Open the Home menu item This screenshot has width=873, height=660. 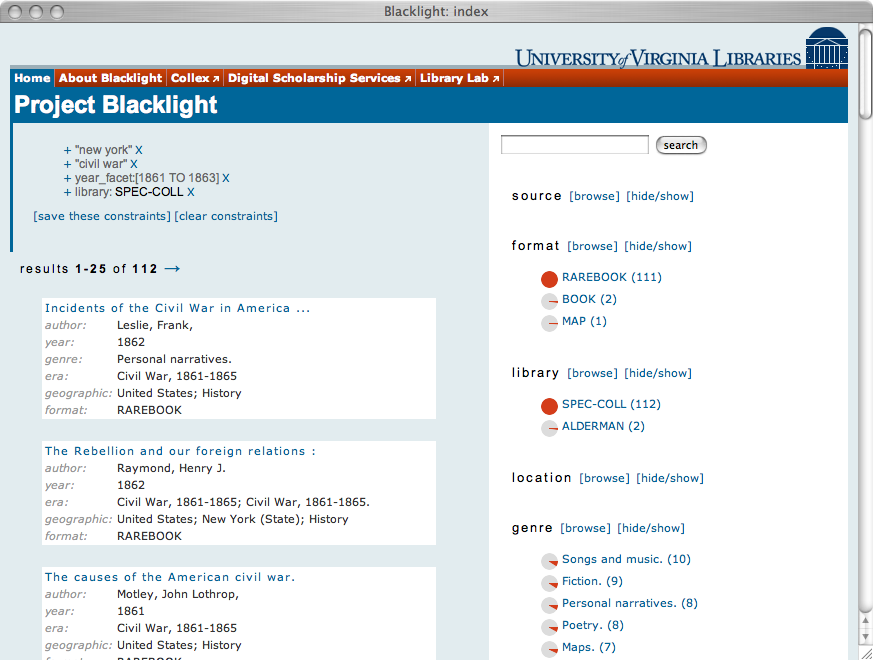32,78
